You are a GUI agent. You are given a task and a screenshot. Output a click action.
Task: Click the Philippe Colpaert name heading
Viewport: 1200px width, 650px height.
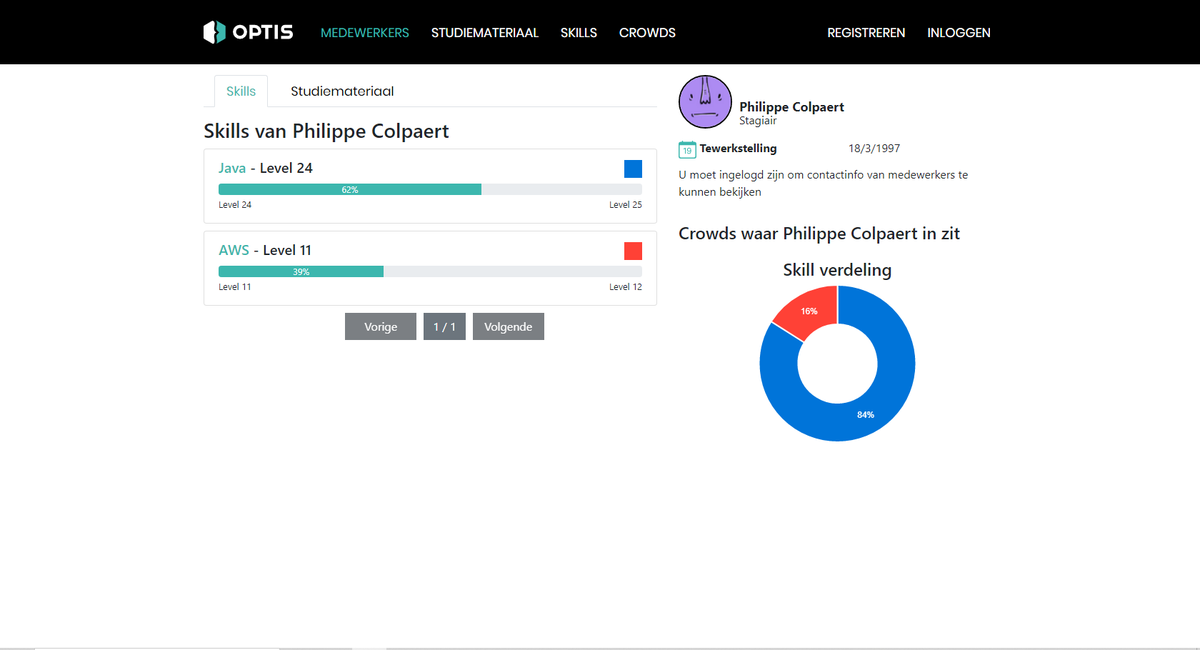[792, 107]
